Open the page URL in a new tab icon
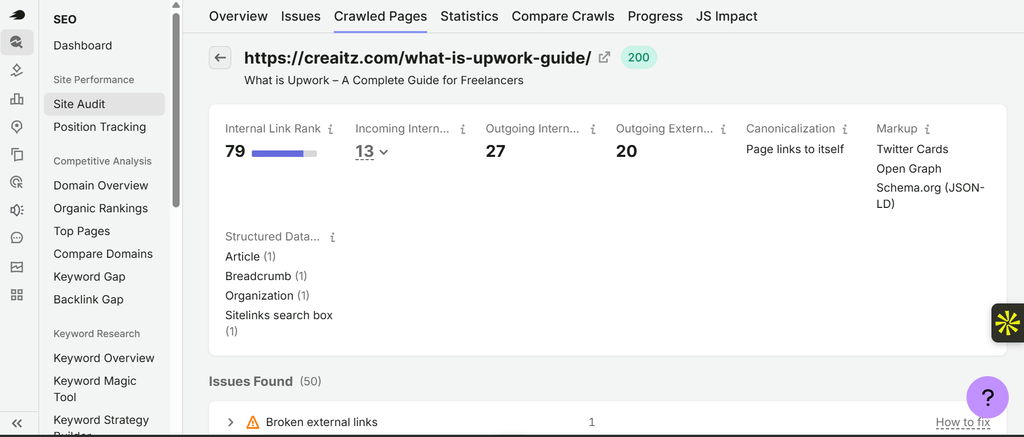Image resolution: width=1024 pixels, height=437 pixels. coord(605,57)
